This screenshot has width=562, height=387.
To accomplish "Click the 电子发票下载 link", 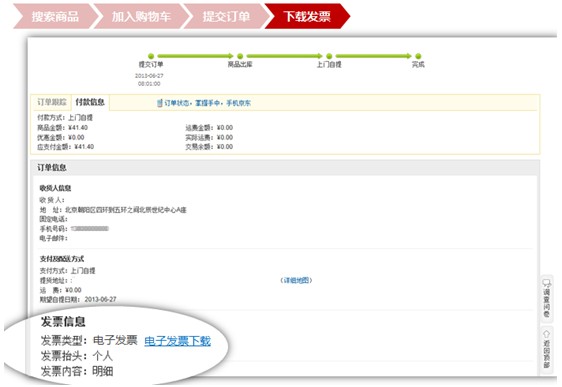I will 177,341.
